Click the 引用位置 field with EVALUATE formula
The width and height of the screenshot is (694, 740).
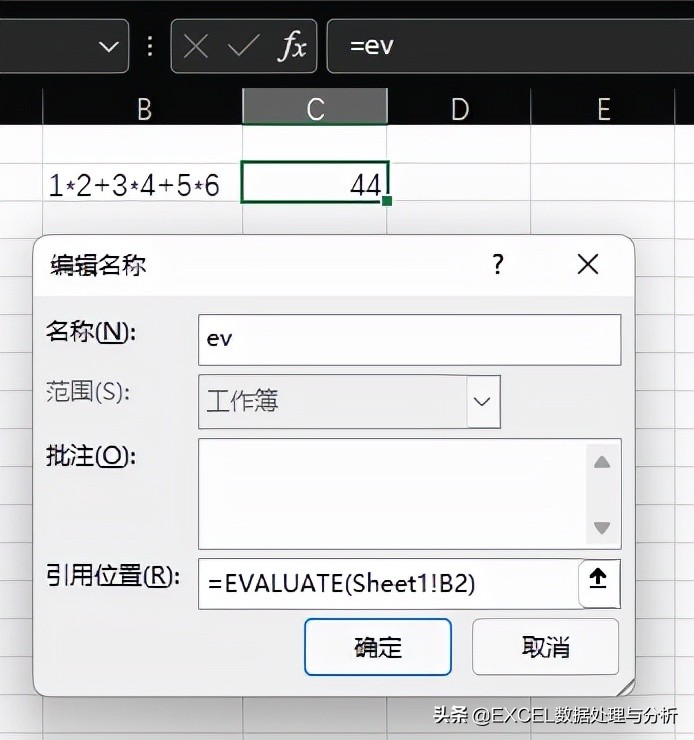tap(389, 584)
